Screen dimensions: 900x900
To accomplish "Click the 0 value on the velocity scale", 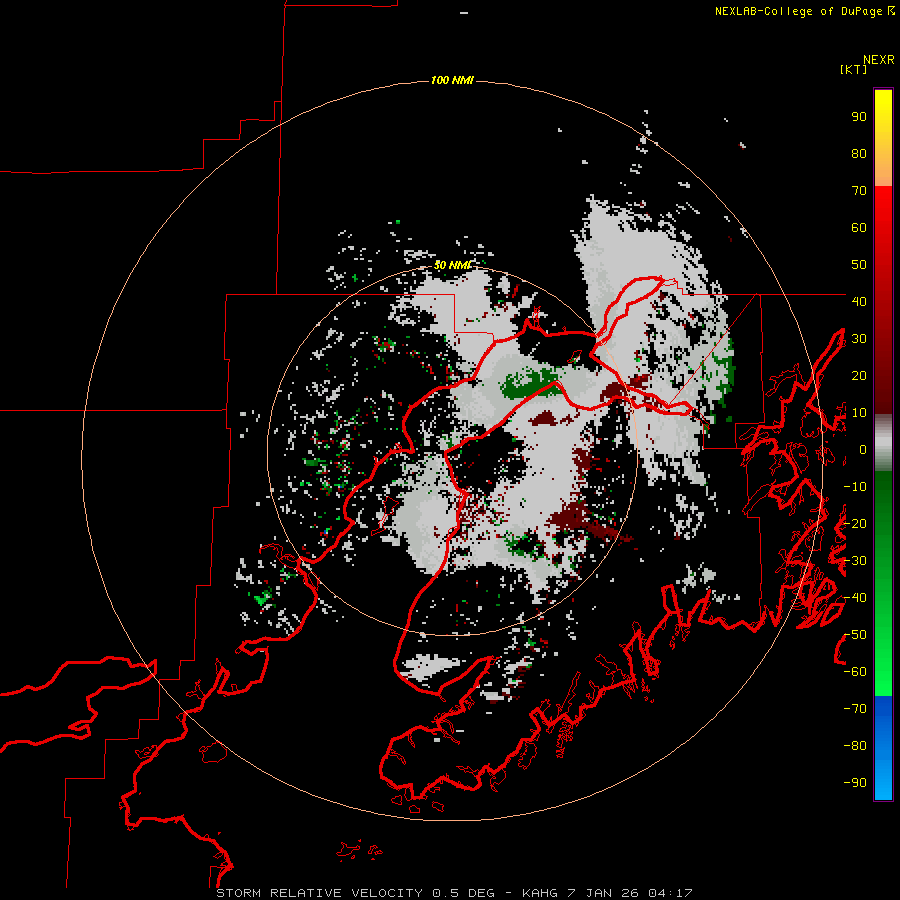I will (x=863, y=450).
